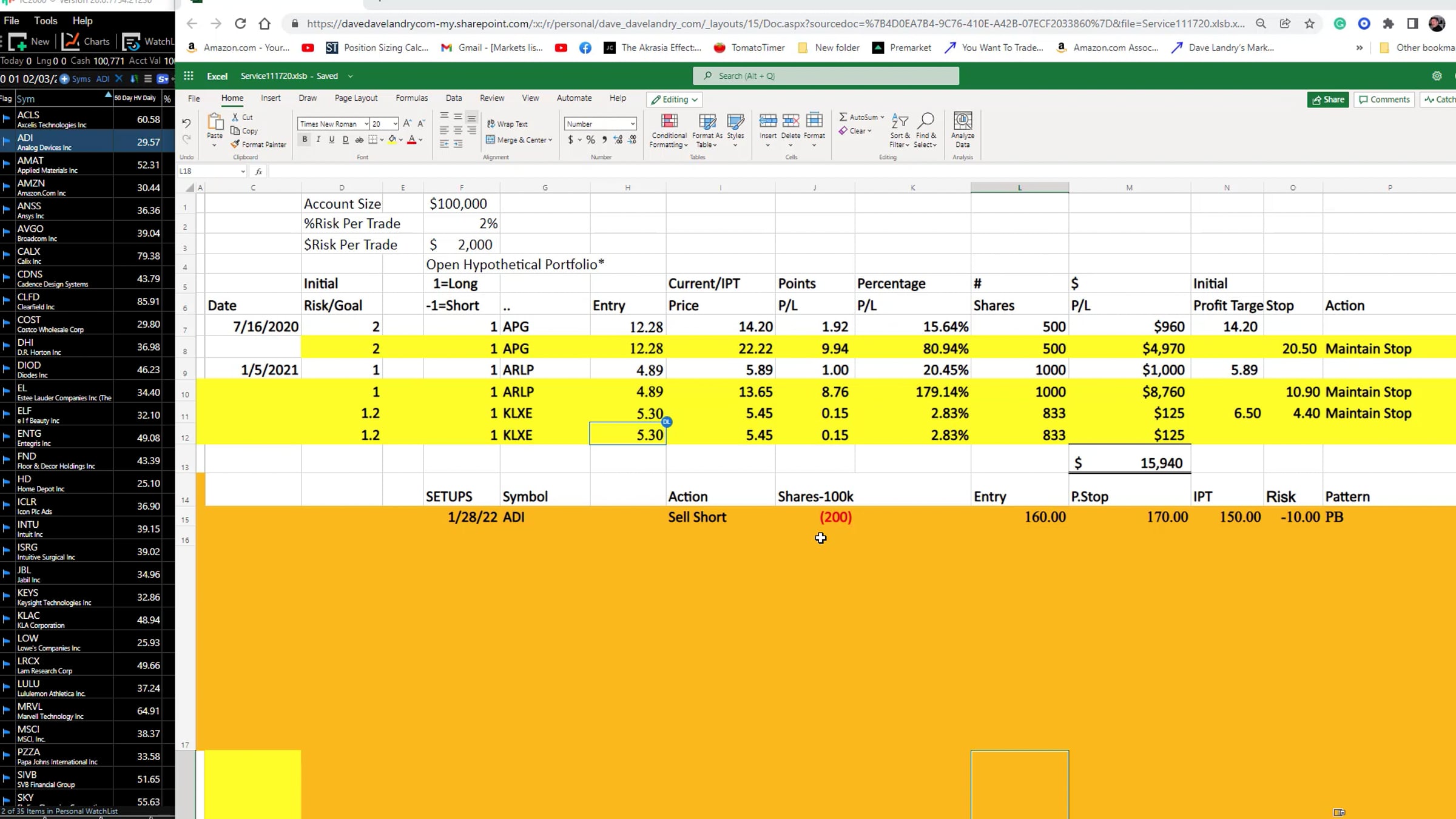1456x819 pixels.
Task: Cut selection with the scissors icon
Action: pyautogui.click(x=235, y=117)
